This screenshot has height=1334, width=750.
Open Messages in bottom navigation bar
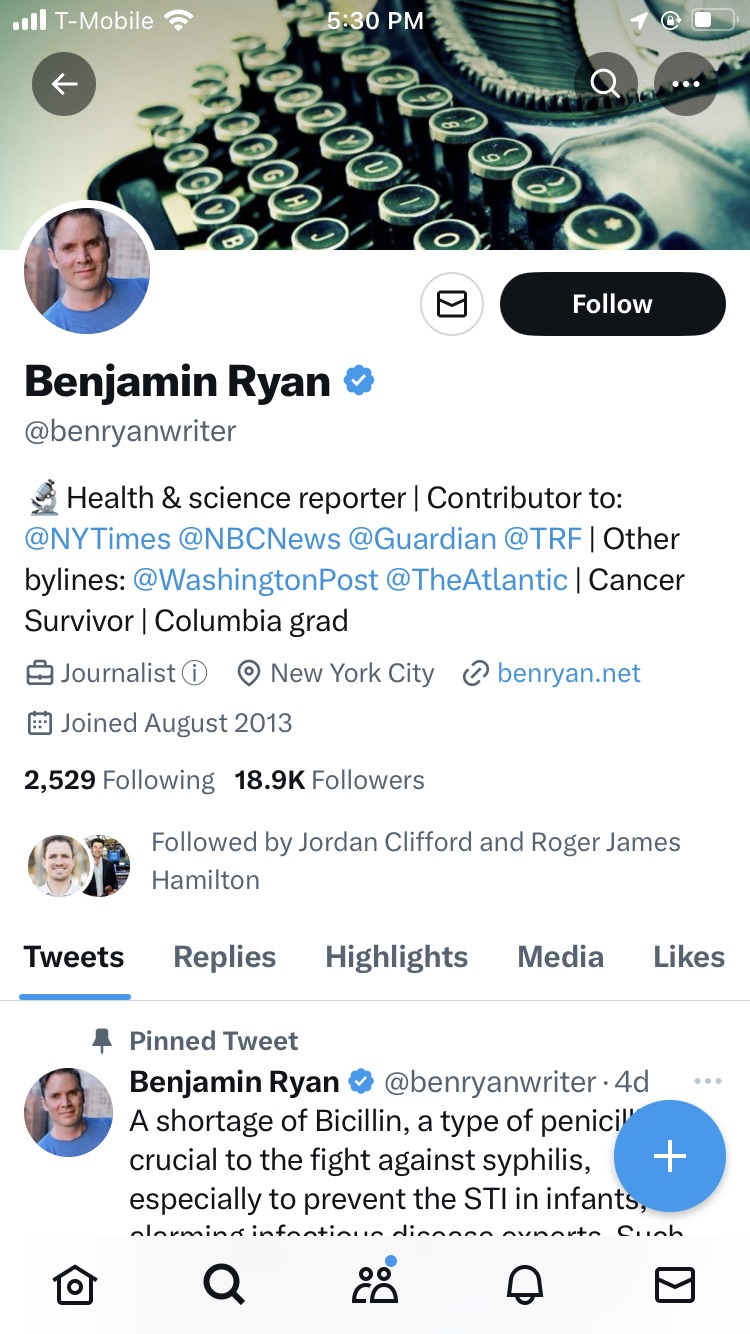tap(674, 1284)
